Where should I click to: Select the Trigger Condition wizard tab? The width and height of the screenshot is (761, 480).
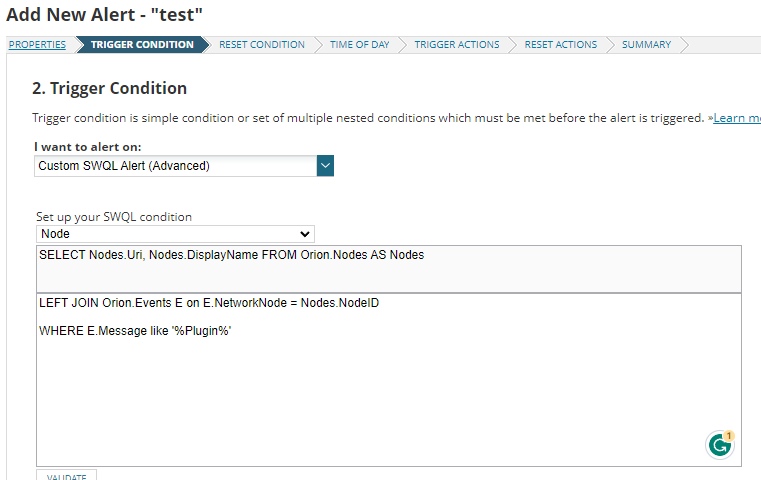pos(142,45)
